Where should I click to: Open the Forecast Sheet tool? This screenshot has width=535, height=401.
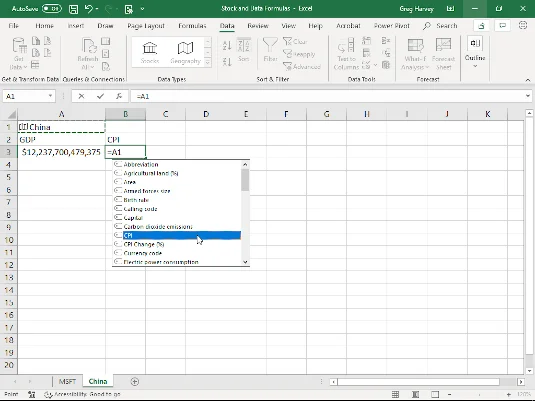pos(443,54)
